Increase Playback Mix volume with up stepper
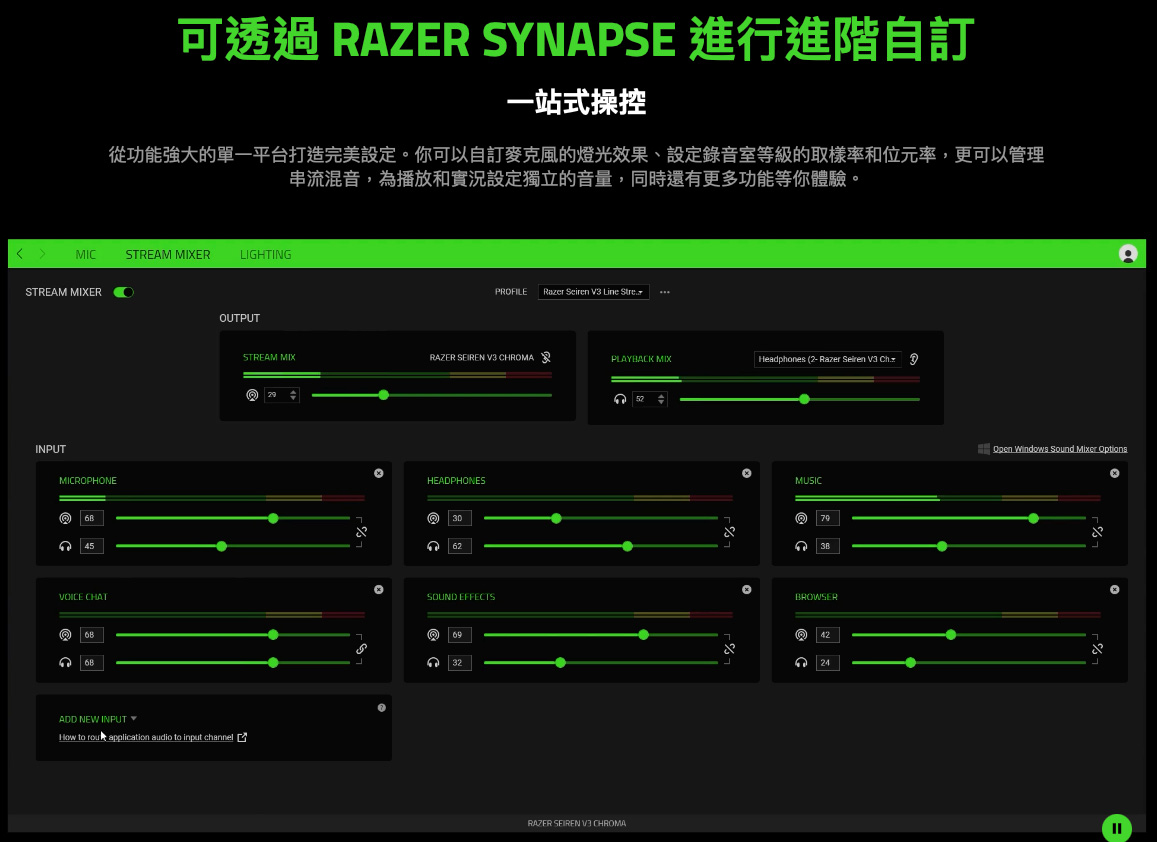This screenshot has height=842, width=1157. tap(661, 396)
